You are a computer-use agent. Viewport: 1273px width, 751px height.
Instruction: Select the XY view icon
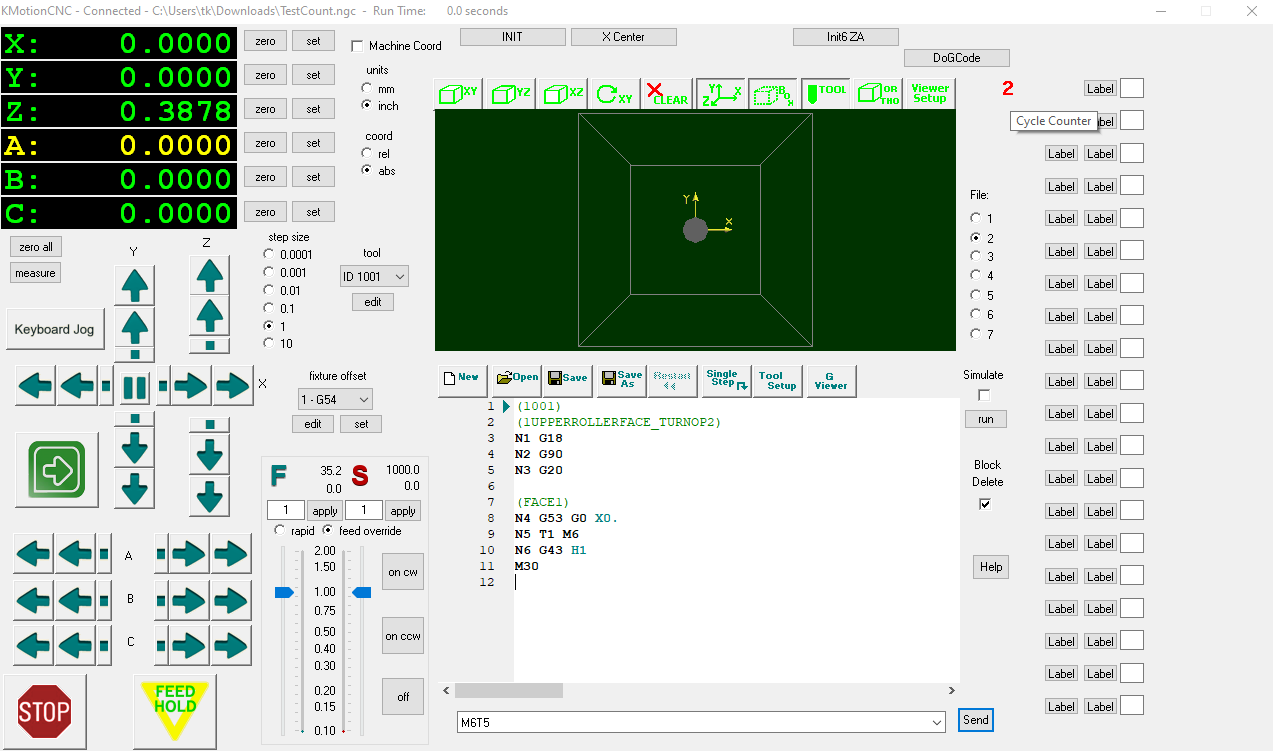tap(459, 94)
